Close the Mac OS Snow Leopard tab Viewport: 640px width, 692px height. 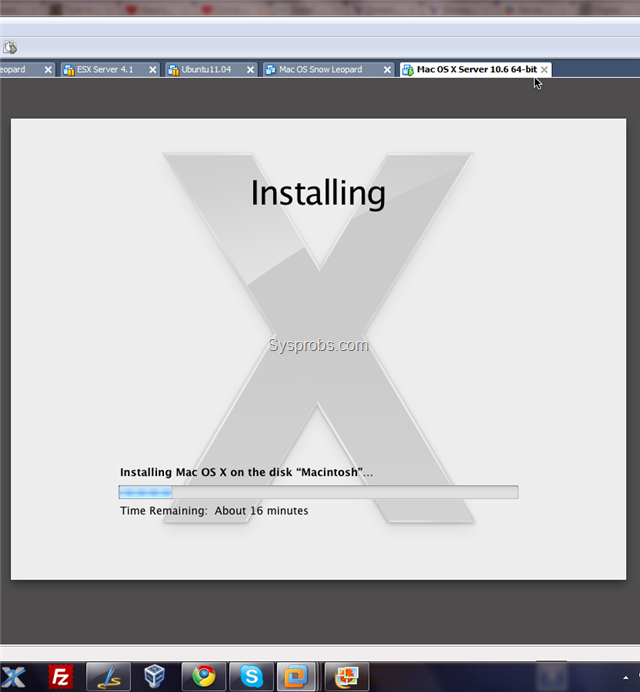387,70
